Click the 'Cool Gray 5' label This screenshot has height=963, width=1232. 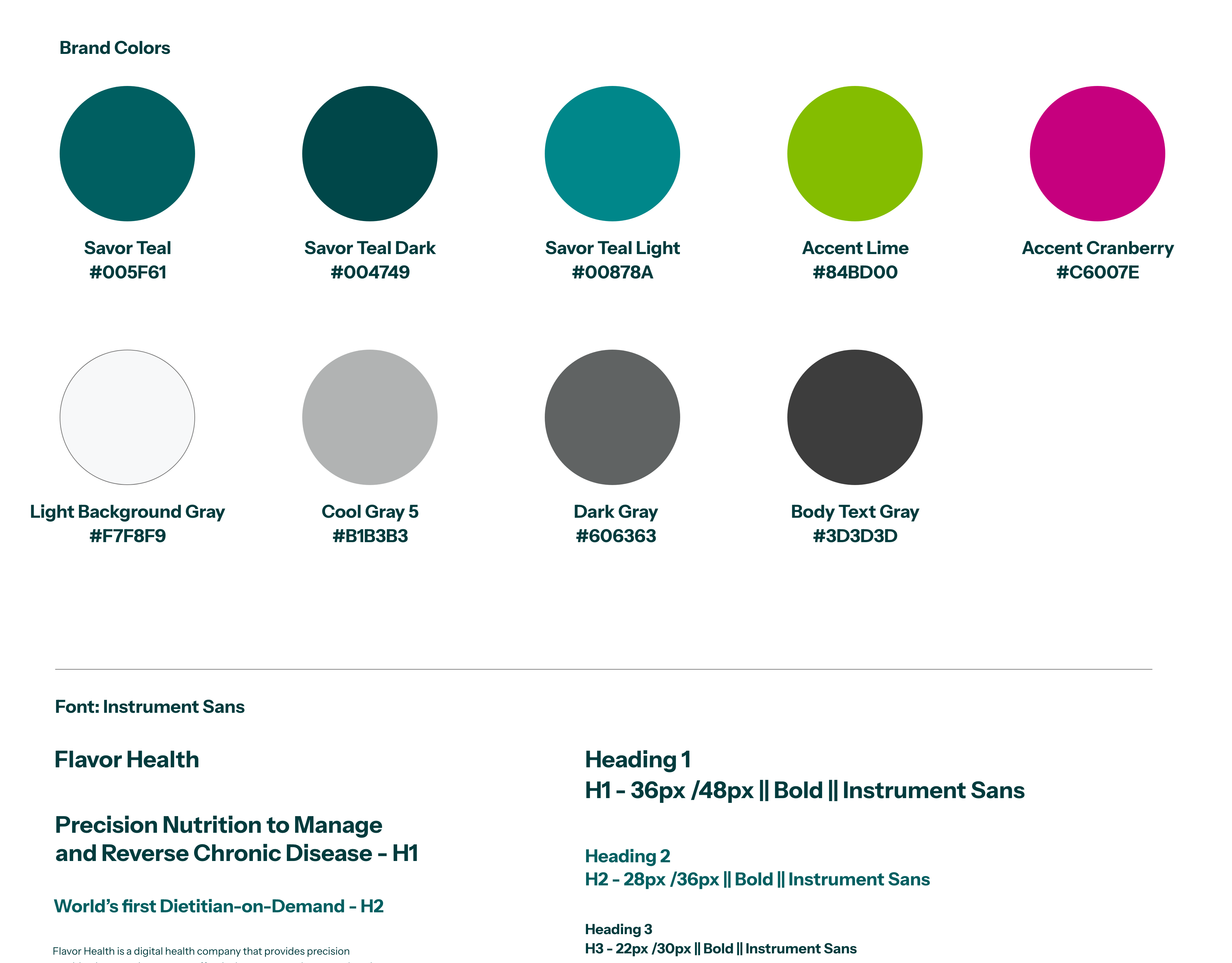point(370,512)
